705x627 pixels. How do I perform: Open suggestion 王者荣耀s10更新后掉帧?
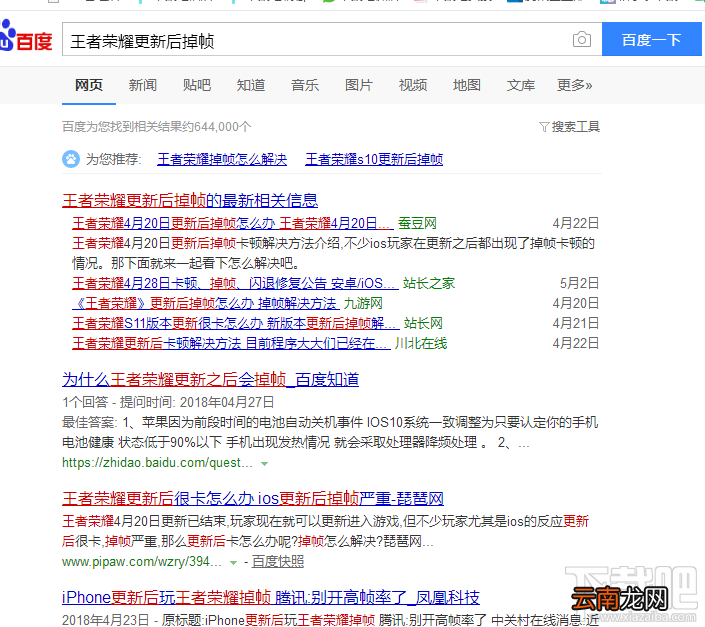point(374,159)
